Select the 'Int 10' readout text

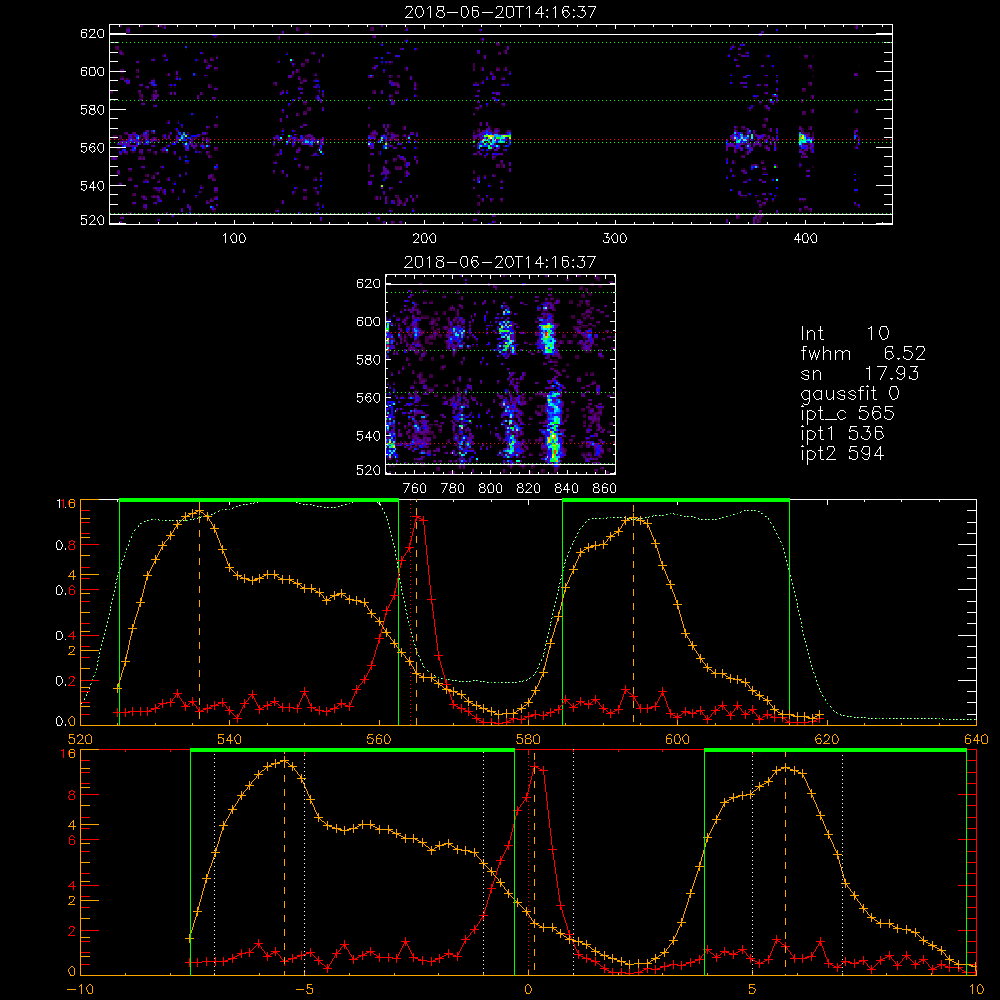(844, 333)
